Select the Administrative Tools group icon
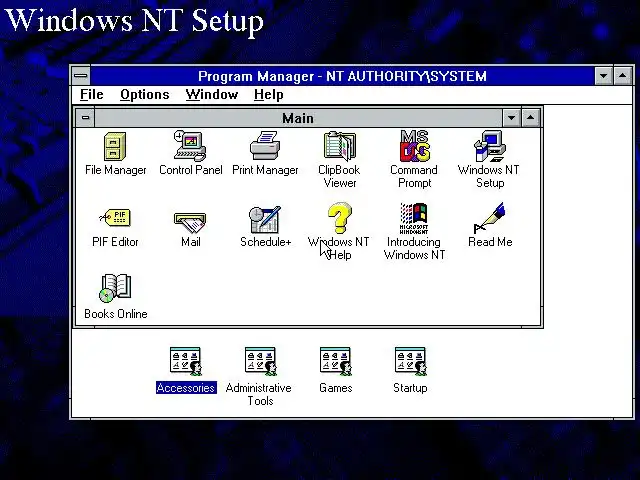640x480 pixels. coord(261,362)
